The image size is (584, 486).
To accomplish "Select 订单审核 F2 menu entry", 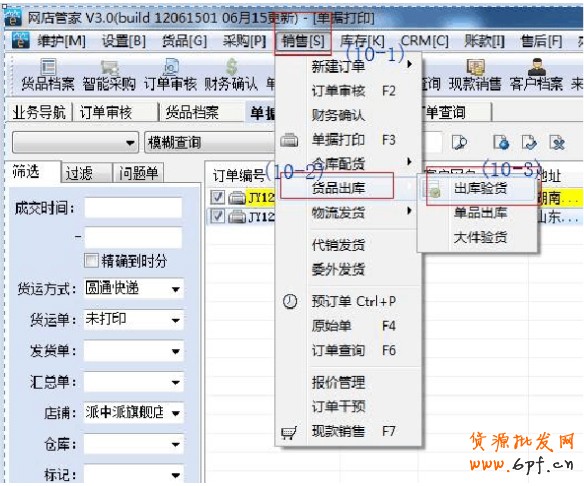I will [353, 91].
